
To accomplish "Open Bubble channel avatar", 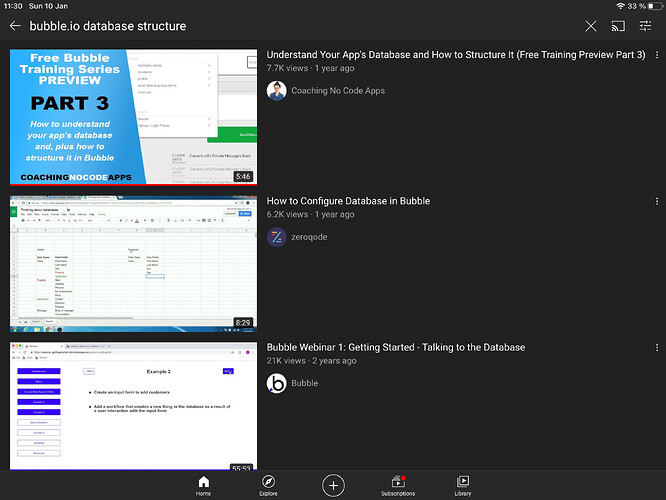I will click(x=277, y=383).
